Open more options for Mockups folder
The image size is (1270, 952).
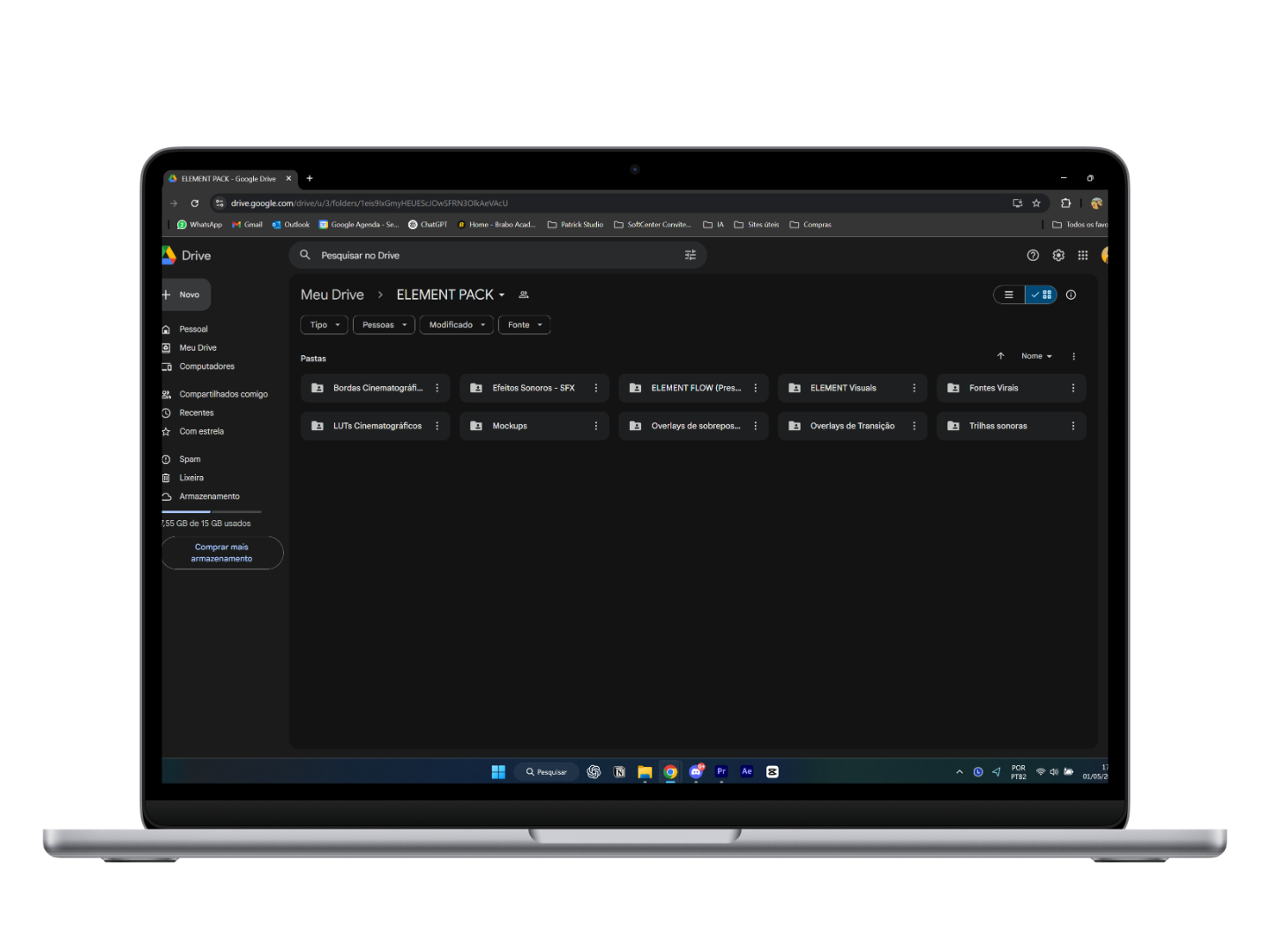(x=596, y=426)
